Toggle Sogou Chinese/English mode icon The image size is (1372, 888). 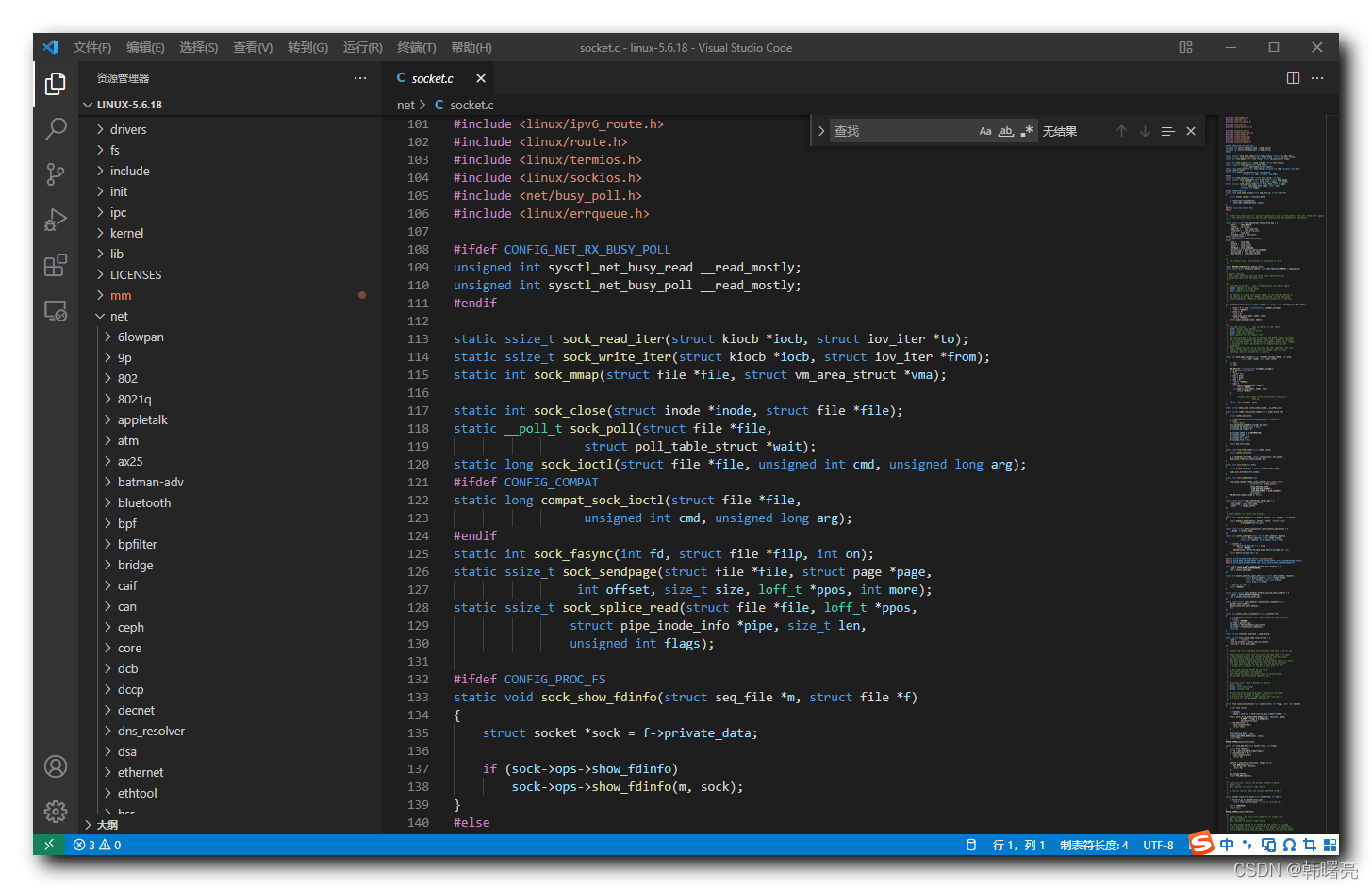(x=1227, y=845)
